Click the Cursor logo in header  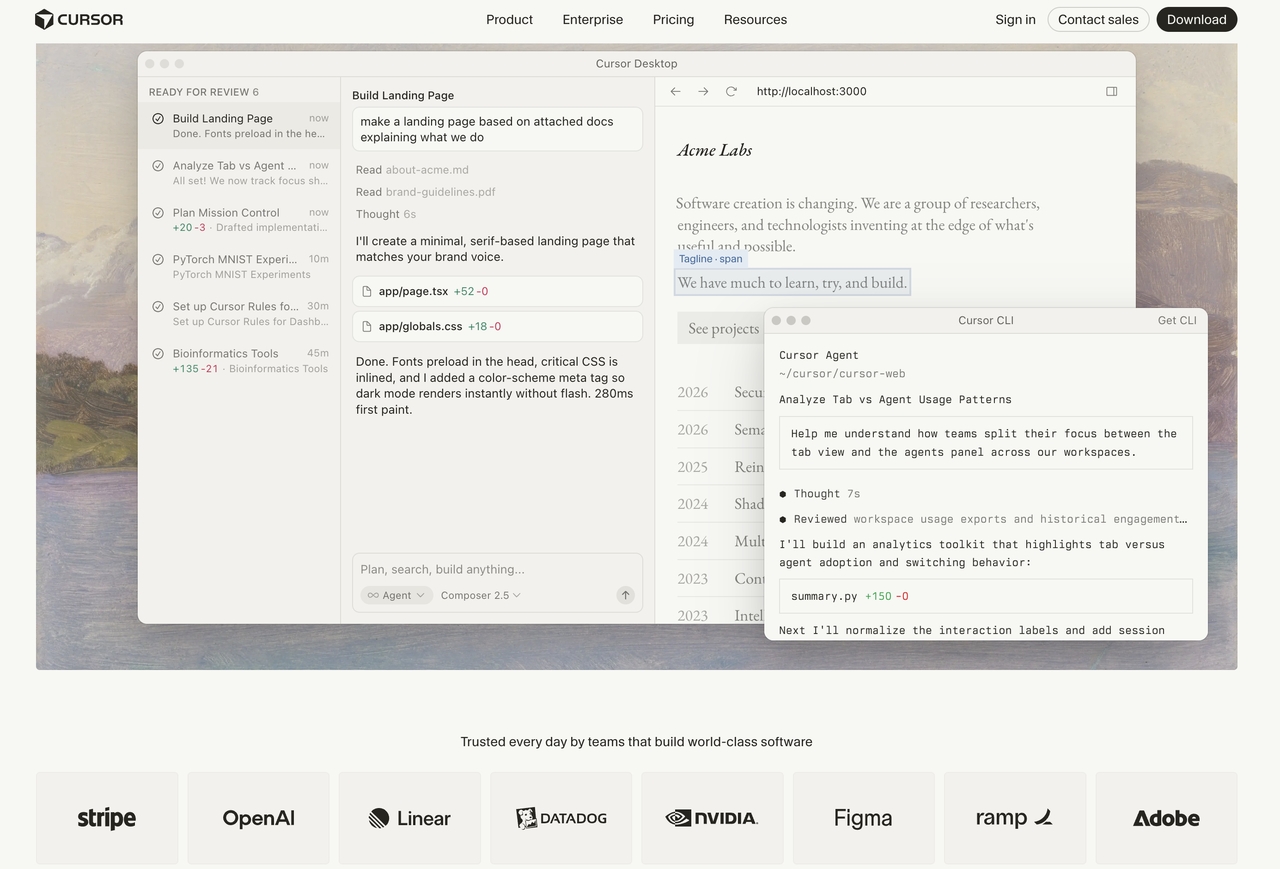coord(79,19)
